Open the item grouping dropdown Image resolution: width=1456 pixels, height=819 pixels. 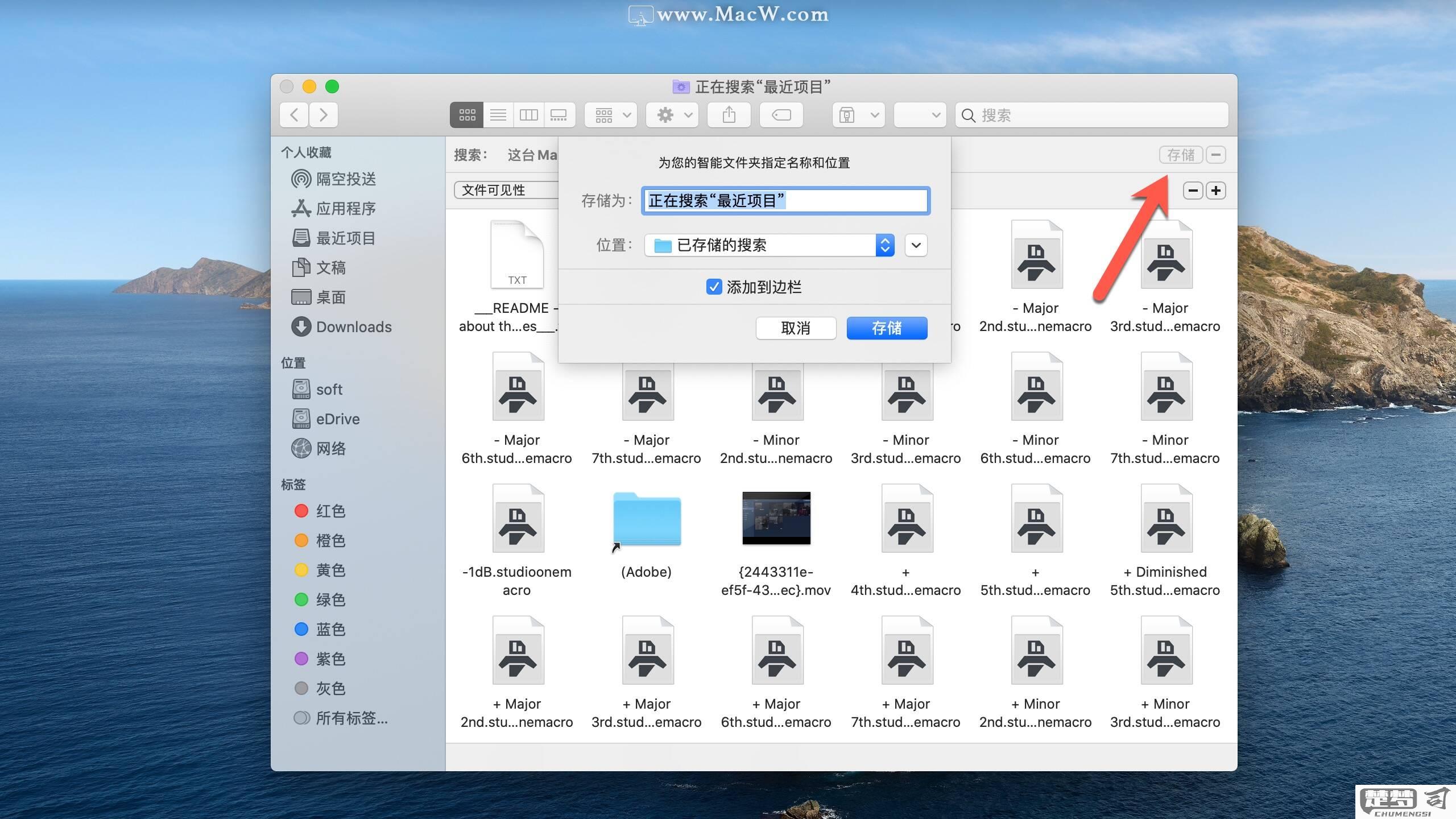click(611, 115)
